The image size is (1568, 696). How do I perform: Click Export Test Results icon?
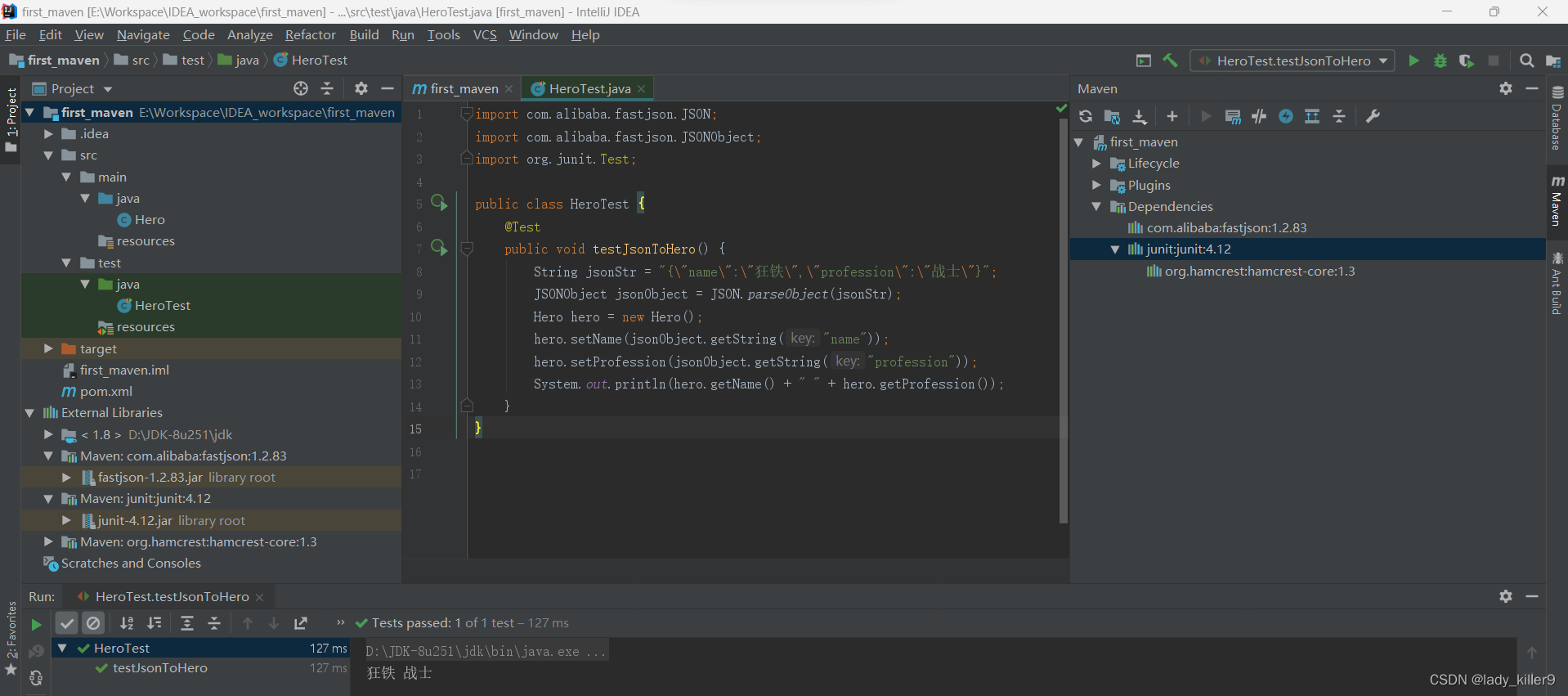[x=301, y=623]
